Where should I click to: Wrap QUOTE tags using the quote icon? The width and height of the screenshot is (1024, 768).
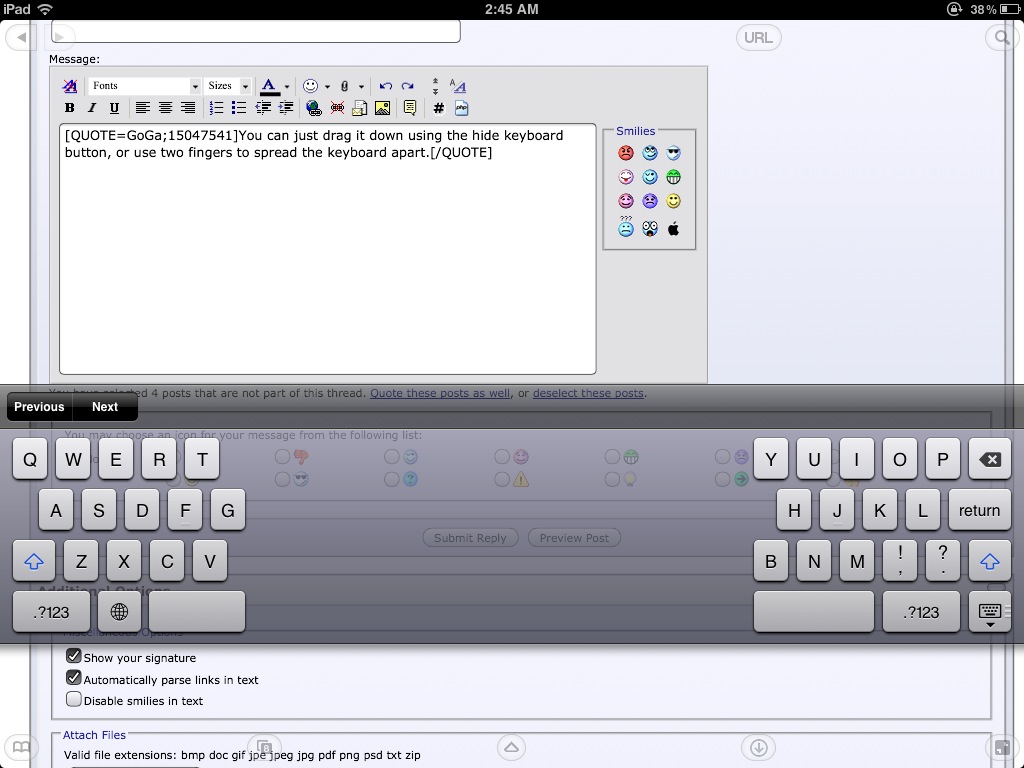click(410, 108)
